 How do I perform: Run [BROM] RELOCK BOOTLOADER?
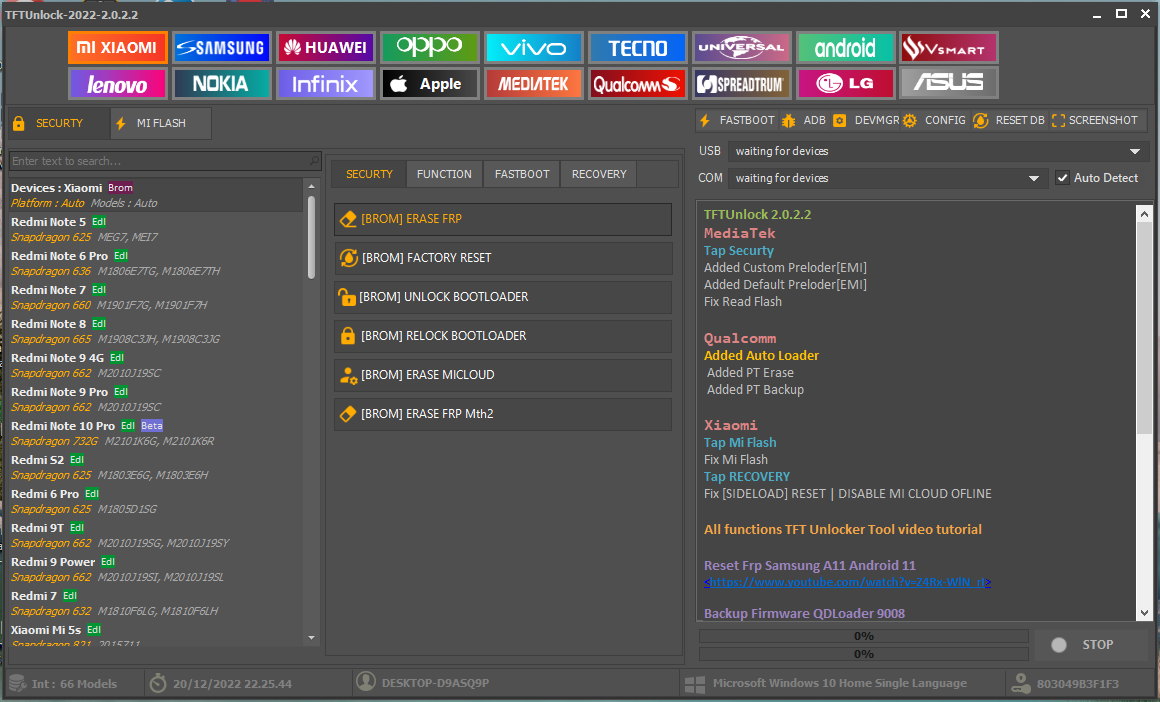pyautogui.click(x=503, y=336)
